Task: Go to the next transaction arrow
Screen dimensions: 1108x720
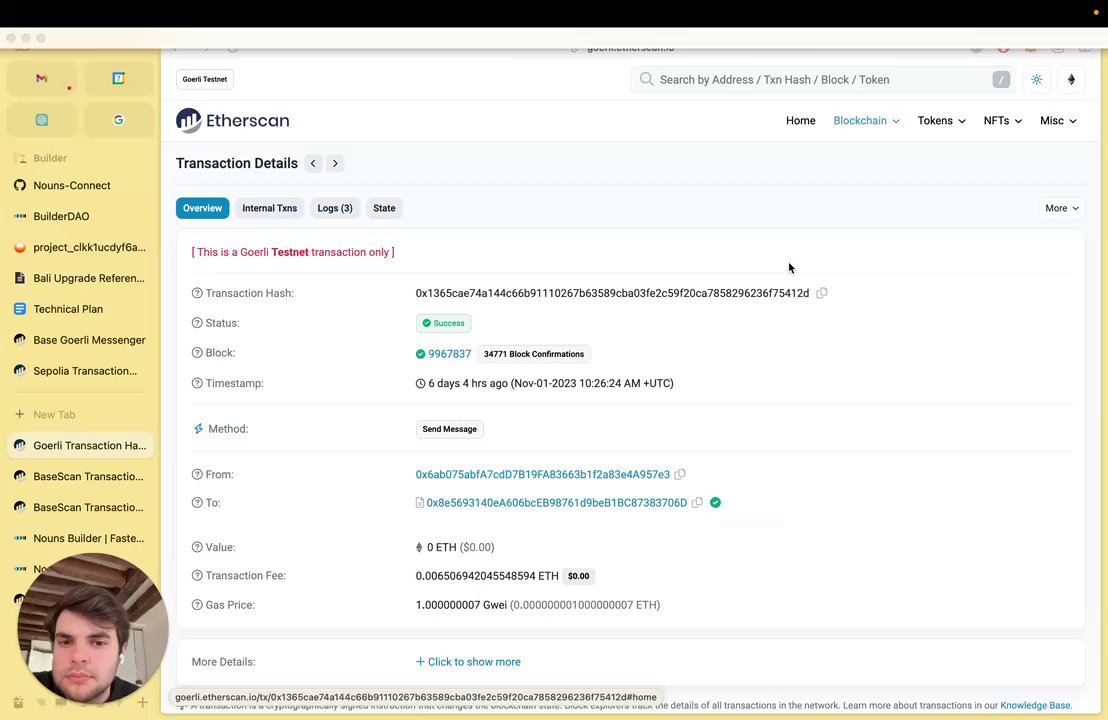Action: (335, 163)
